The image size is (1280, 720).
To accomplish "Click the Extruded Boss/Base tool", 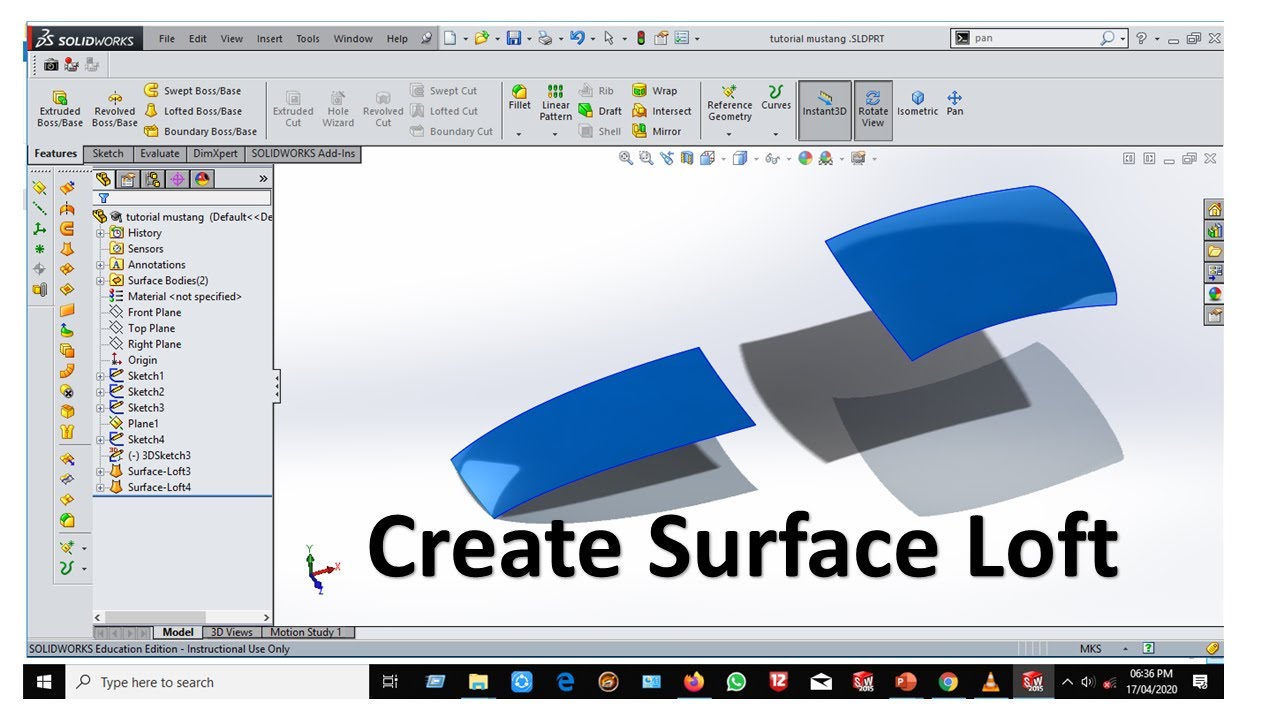I will 60,109.
